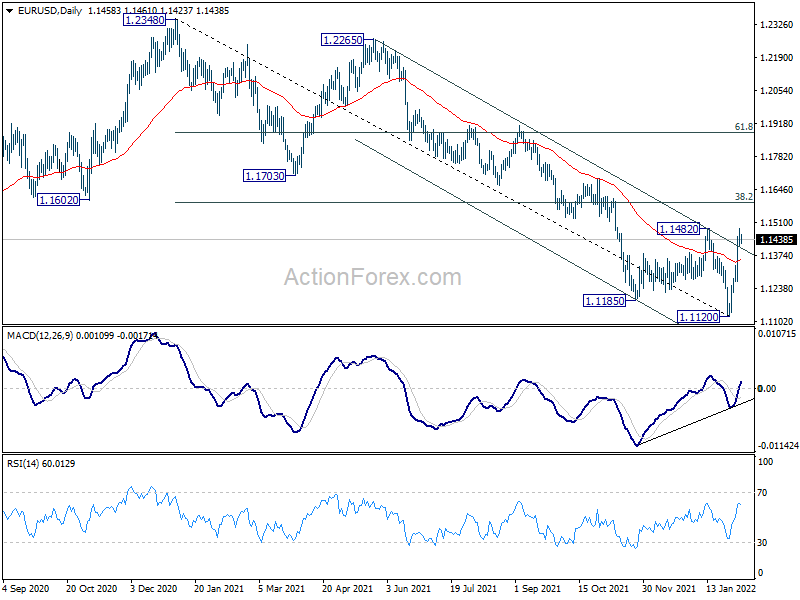This screenshot has width=800, height=600.
Task: Click the RSI 70 level axis label
Action: (x=762, y=493)
